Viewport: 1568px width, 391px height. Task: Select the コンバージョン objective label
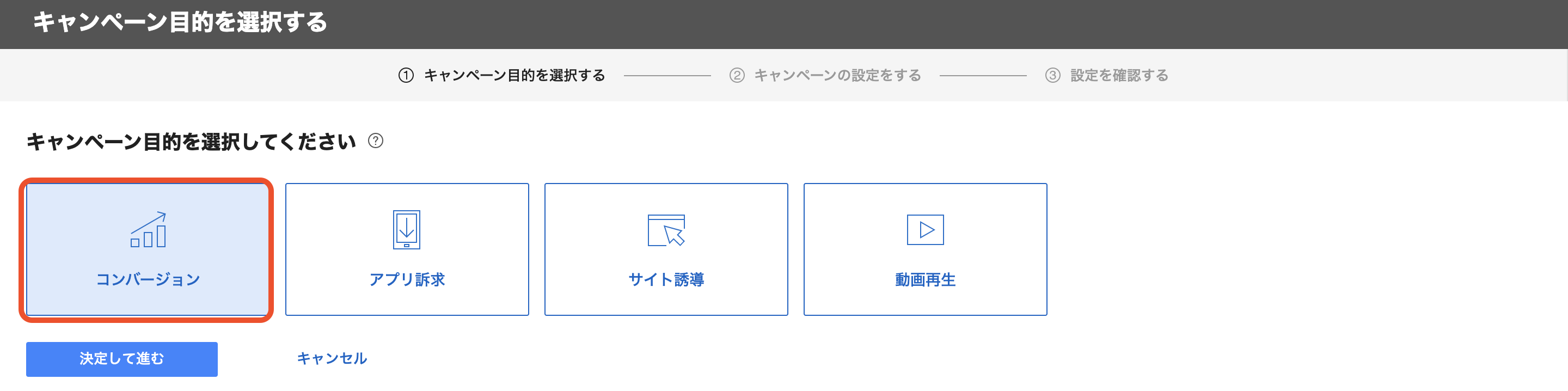tap(148, 279)
